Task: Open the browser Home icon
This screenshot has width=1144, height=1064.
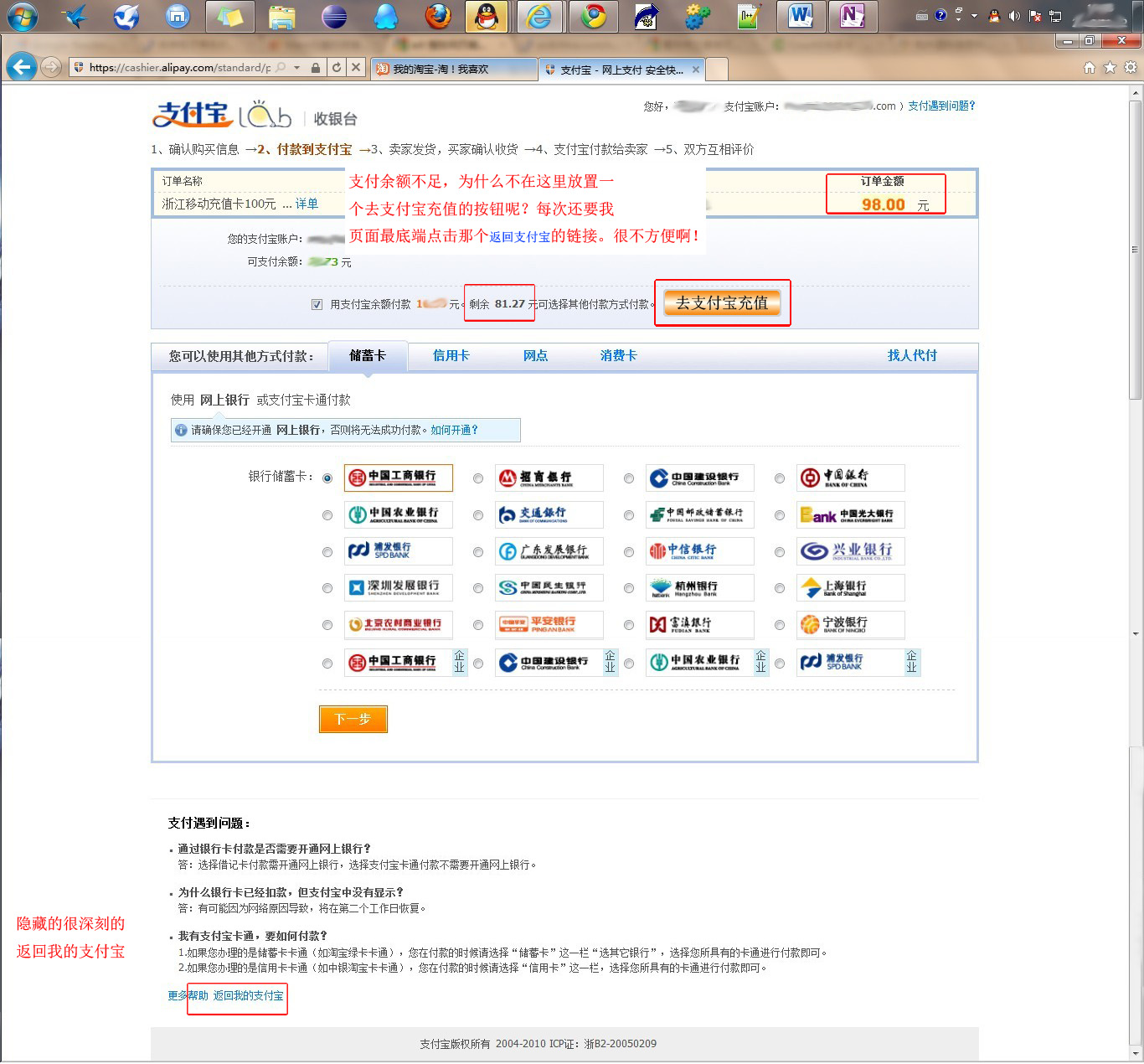Action: [x=1089, y=68]
